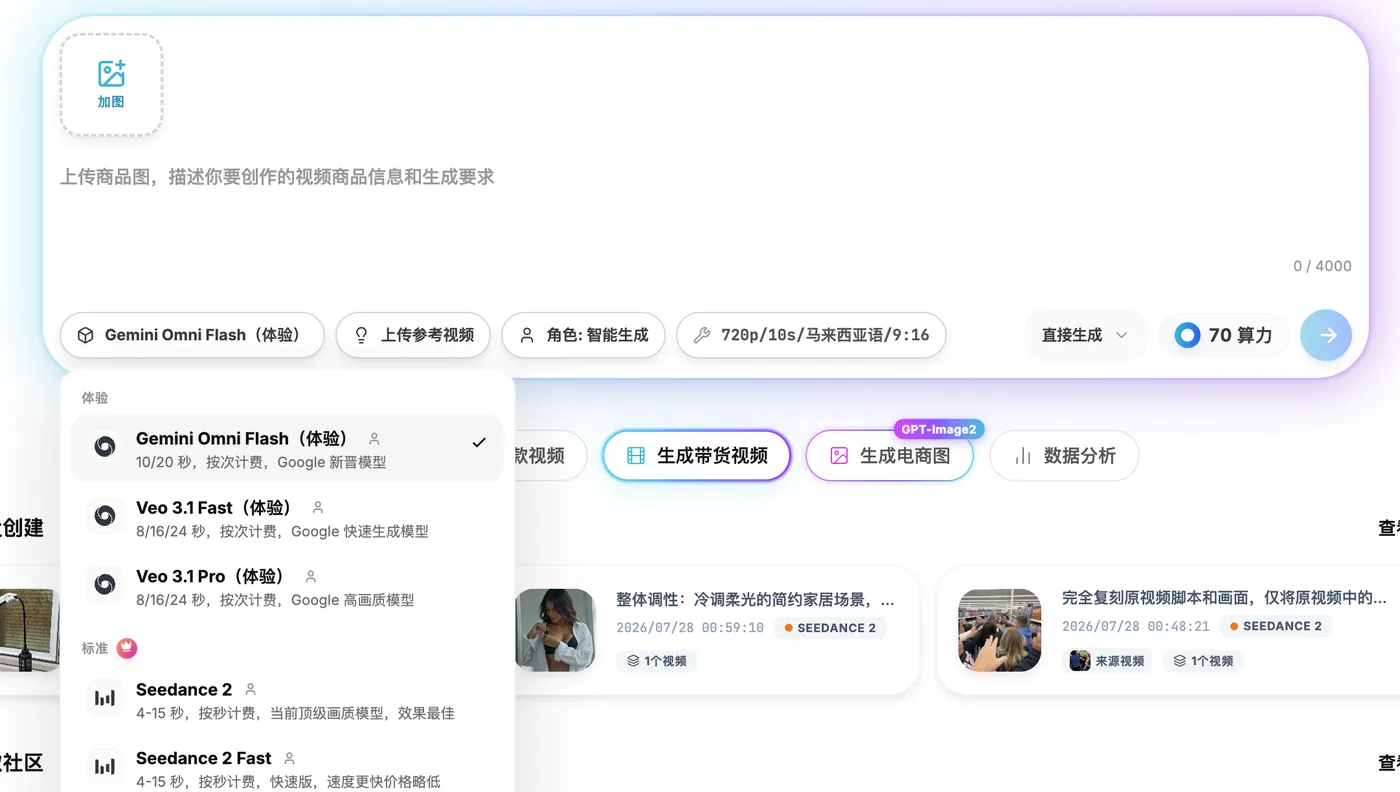Click SEEDANCE 2 tag on 00:48:21 card
Screen dimensions: 1400x792
tap(1276, 627)
